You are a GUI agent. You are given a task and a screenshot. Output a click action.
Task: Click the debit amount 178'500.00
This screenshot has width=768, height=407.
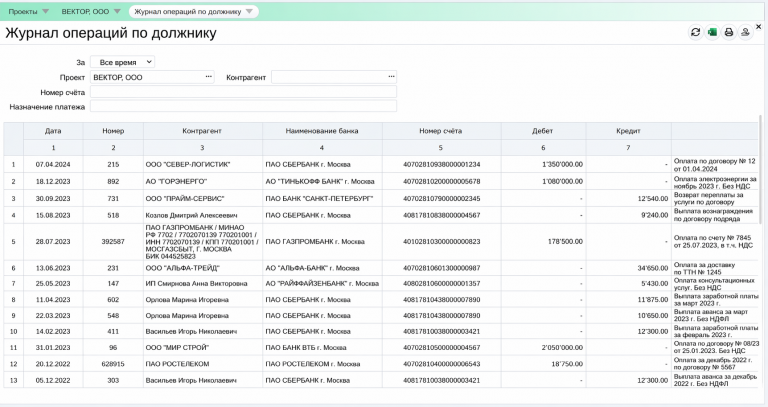[x=565, y=241]
